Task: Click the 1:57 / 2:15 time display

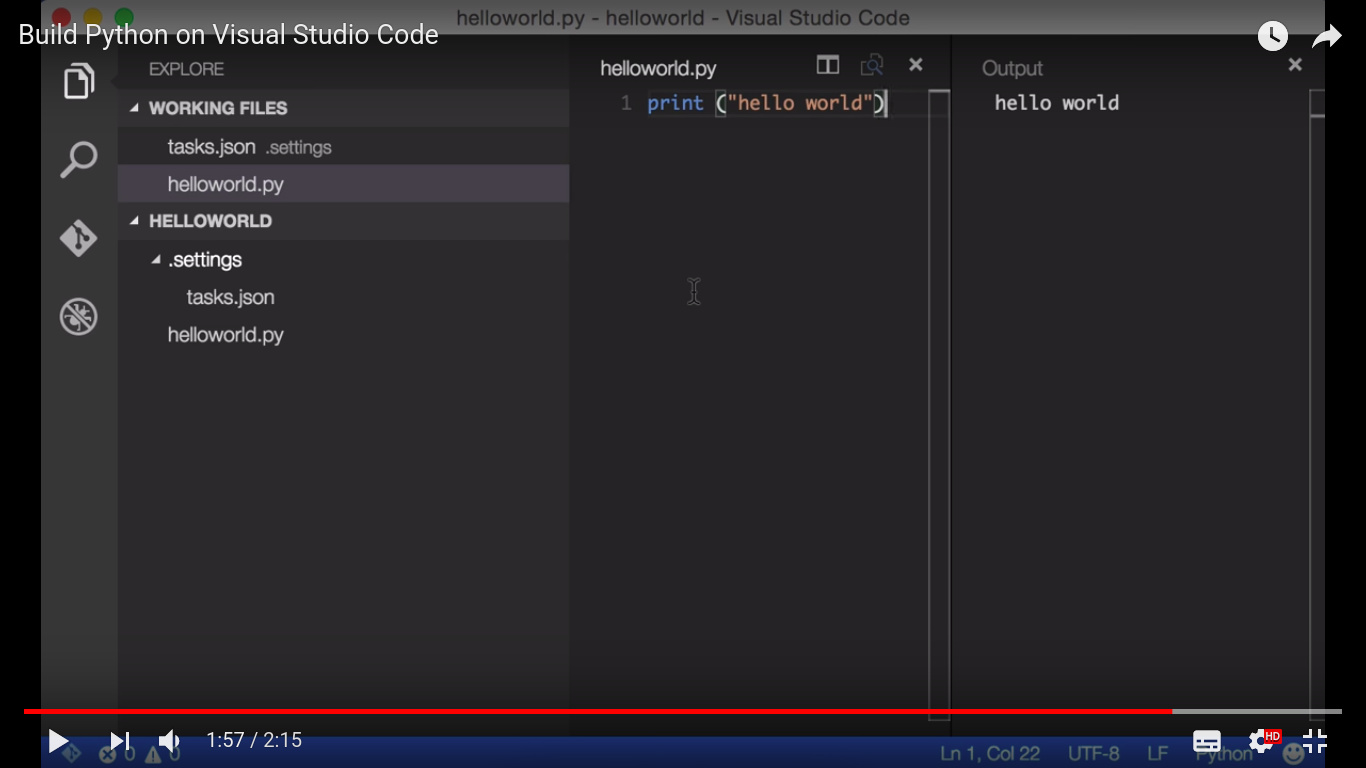Action: pyautogui.click(x=254, y=741)
